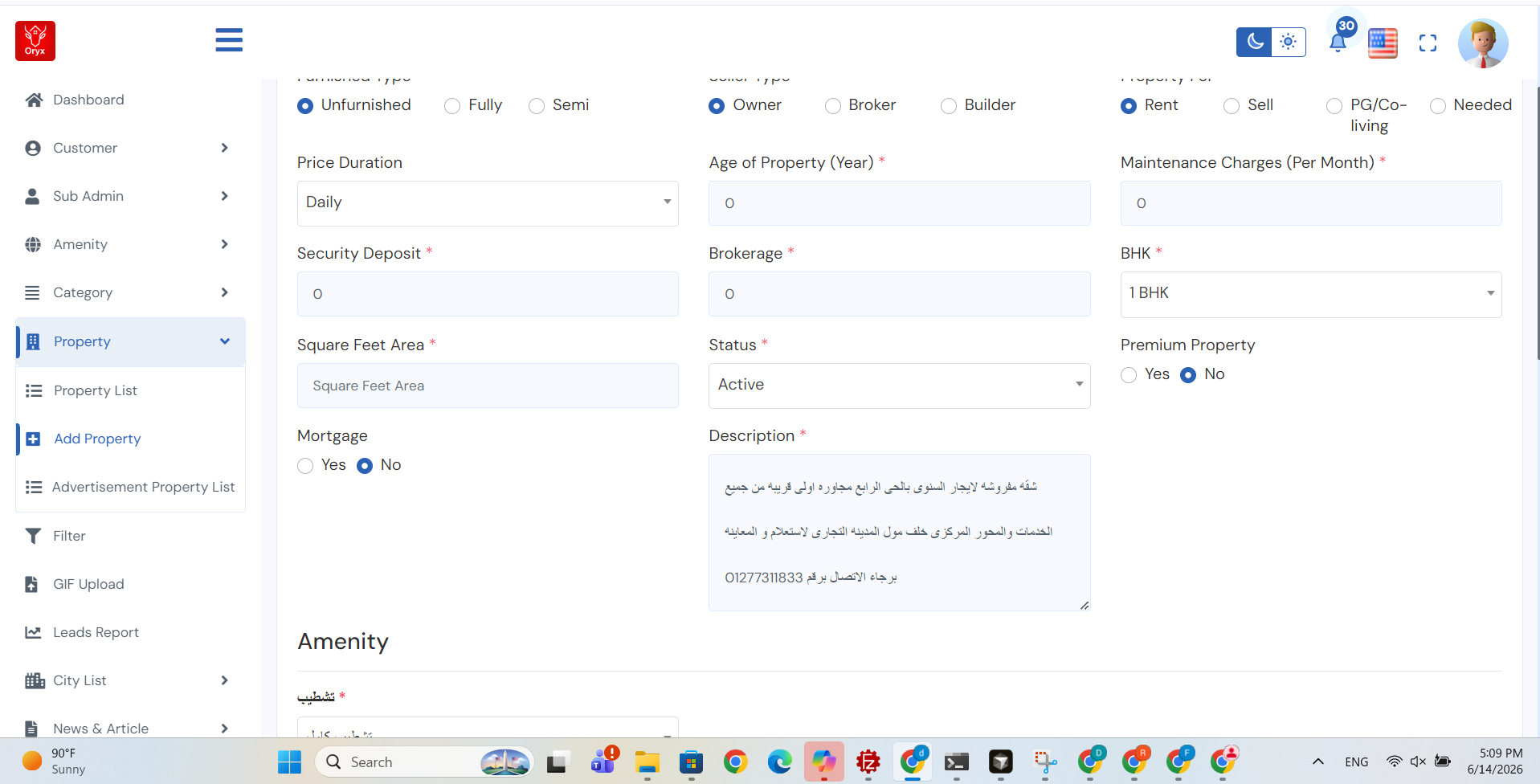Viewport: 1540px width, 784px height.
Task: Click Age of Property input field
Action: [x=899, y=203]
